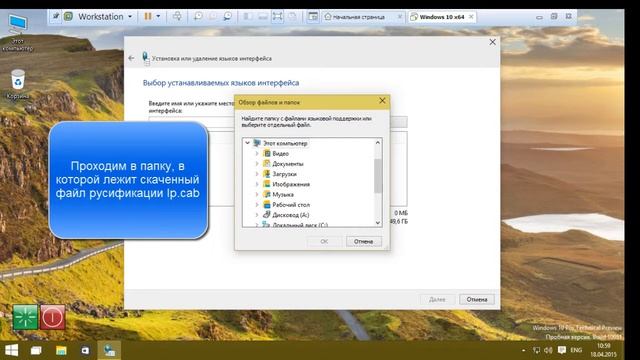This screenshot has height=360, width=640.
Task: Open the Store icon on the taskbar
Action: [85, 350]
